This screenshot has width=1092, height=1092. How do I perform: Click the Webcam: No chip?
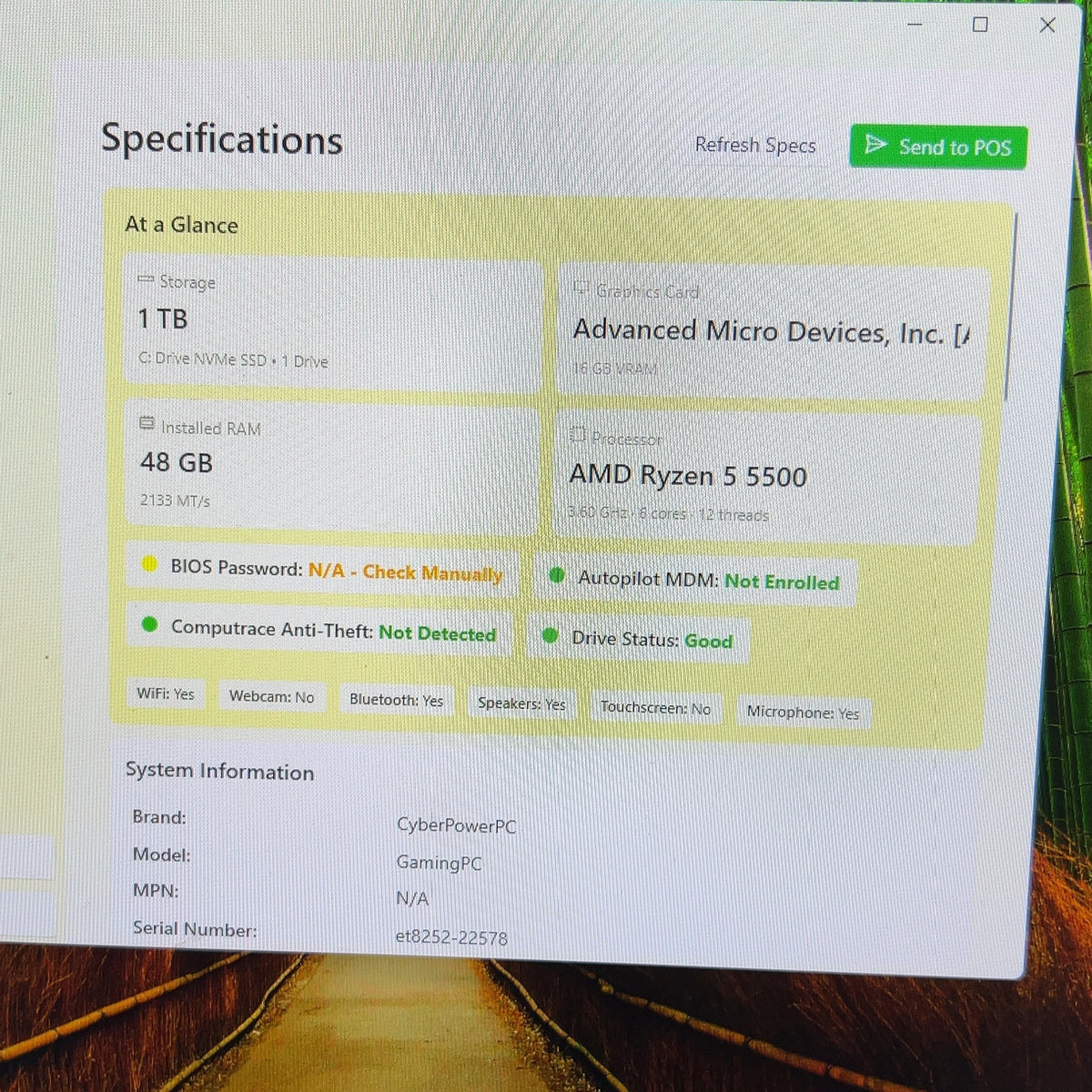point(271,697)
